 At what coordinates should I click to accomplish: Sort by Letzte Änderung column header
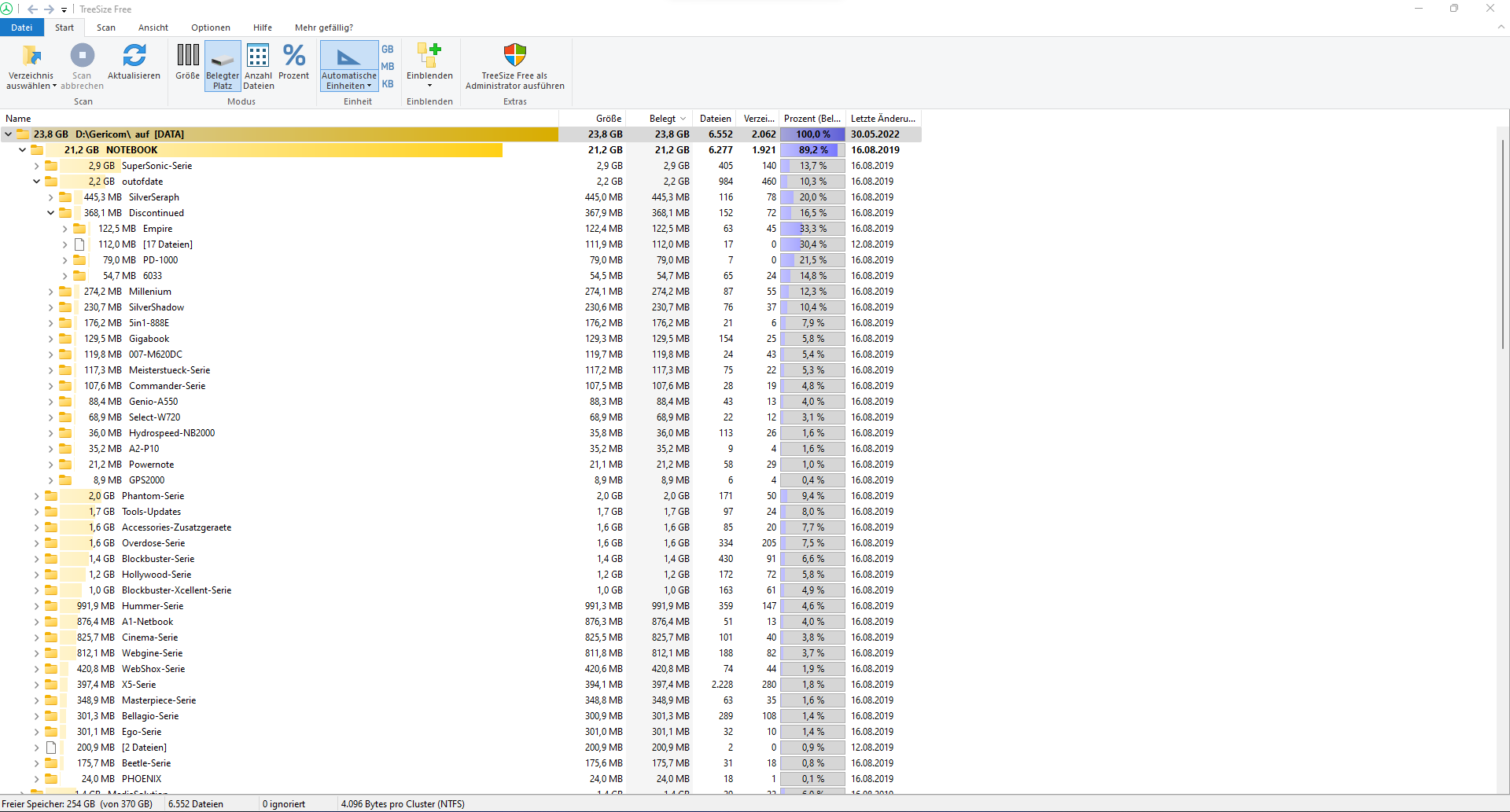point(883,119)
